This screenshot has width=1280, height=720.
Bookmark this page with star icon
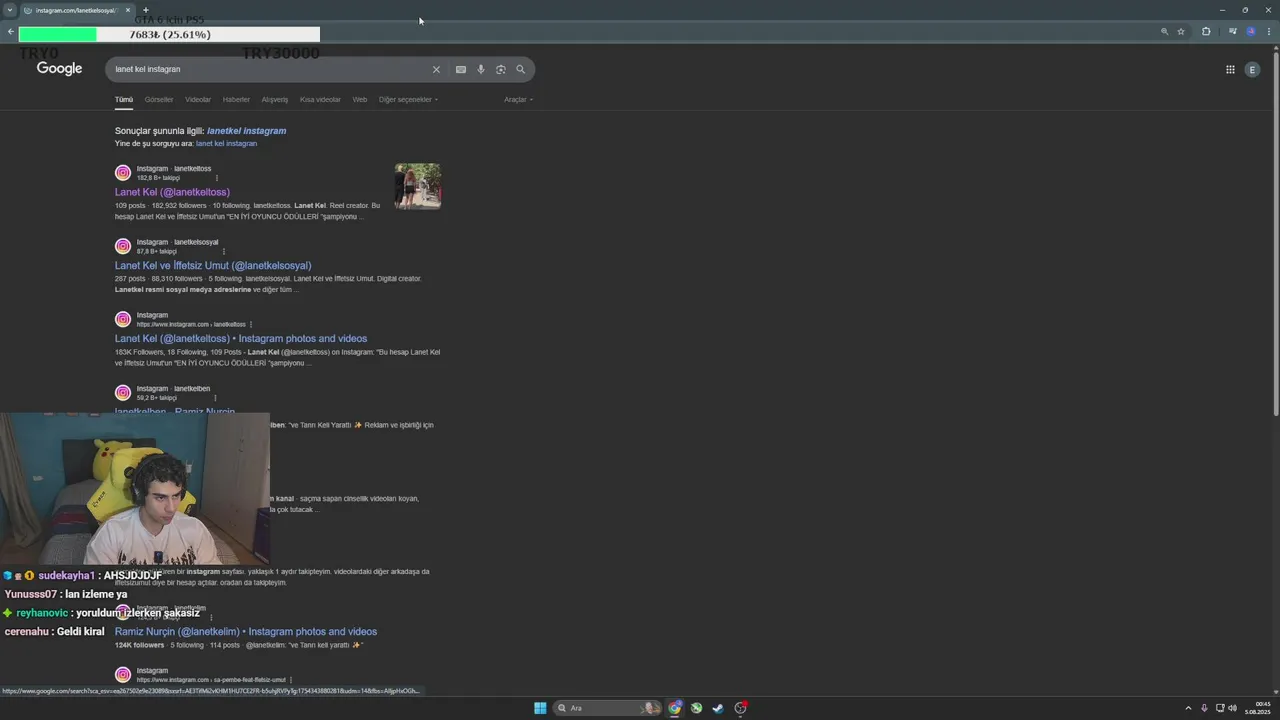[x=1181, y=32]
